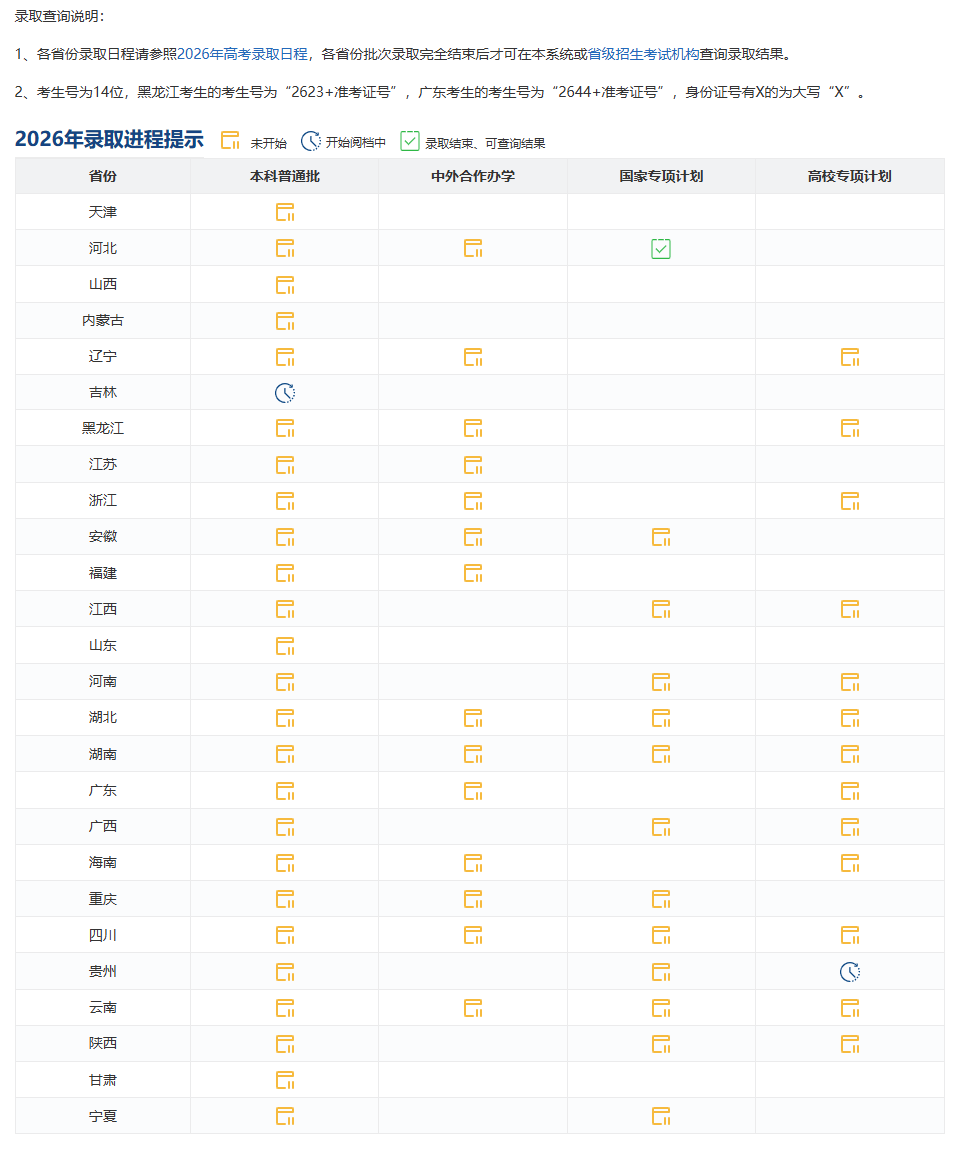
Task: Click legend label 录取结束、可查询结果
Action: click(485, 144)
